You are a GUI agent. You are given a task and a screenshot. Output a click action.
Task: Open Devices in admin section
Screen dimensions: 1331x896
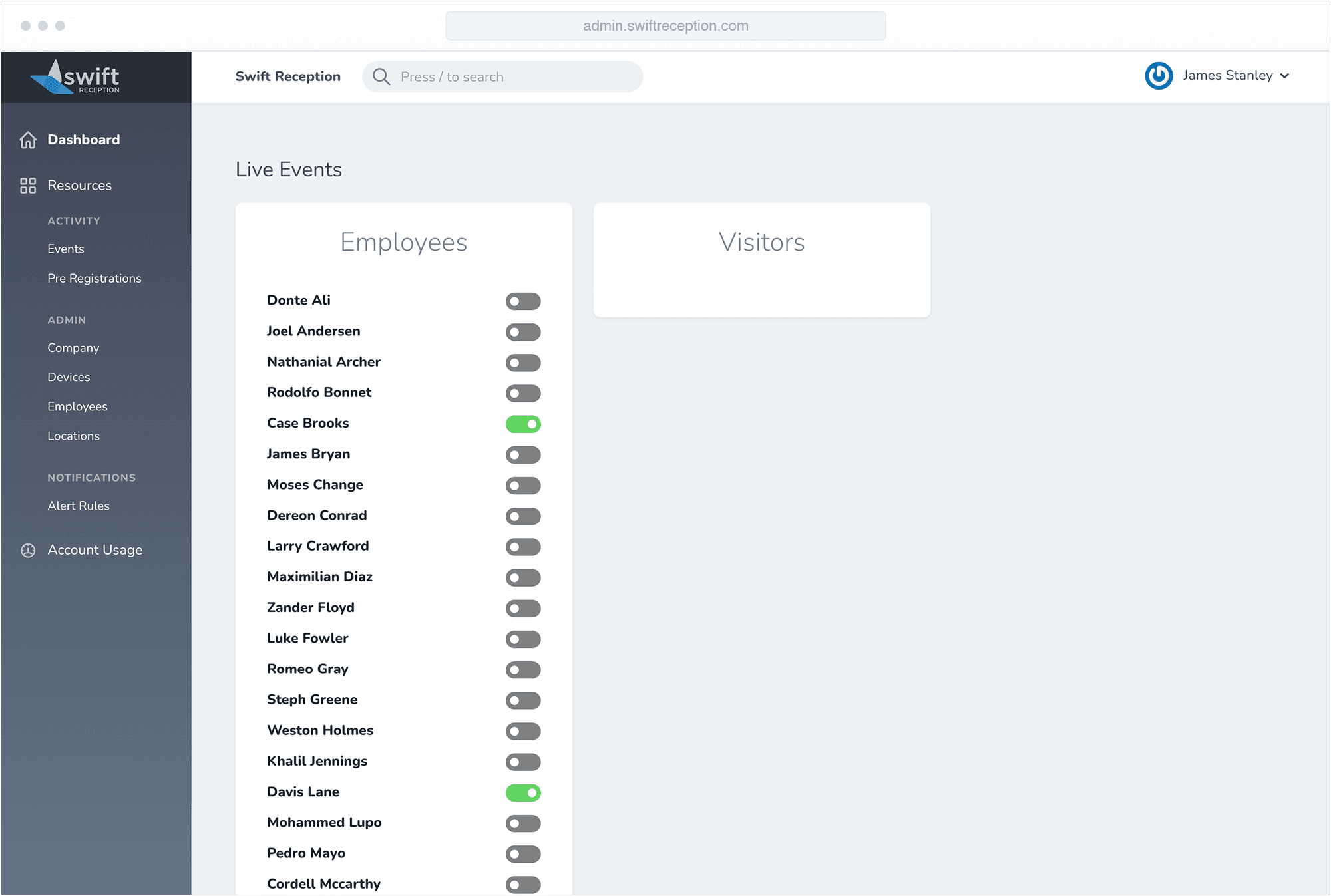pos(69,377)
